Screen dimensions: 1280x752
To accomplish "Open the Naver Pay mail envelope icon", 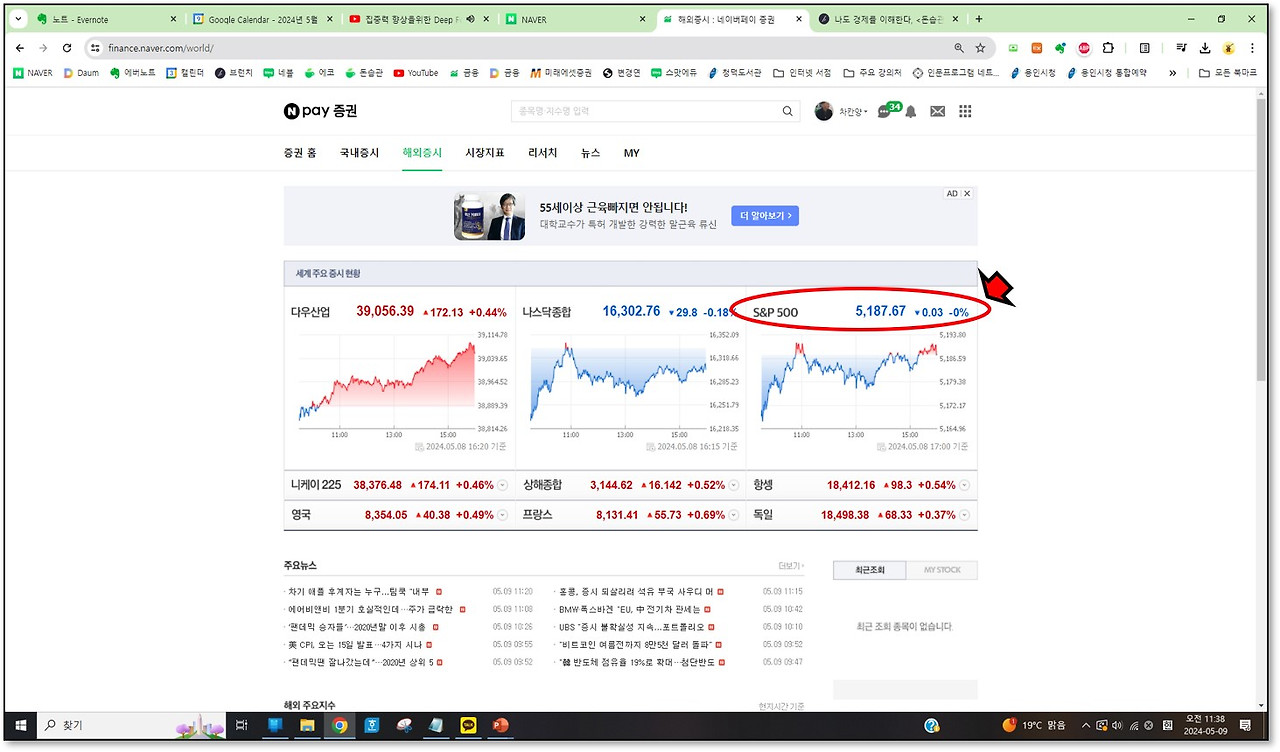I will tap(937, 112).
